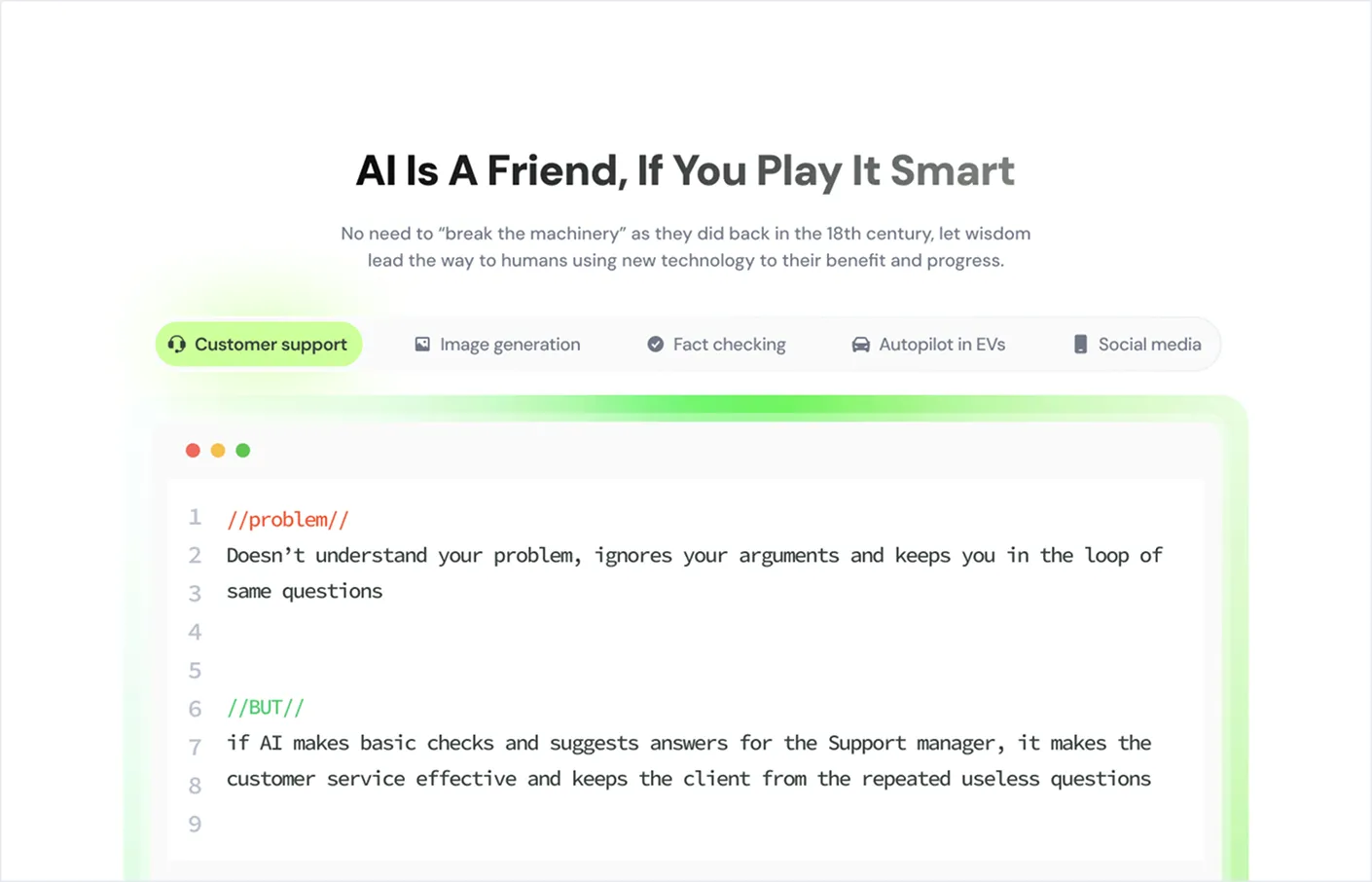The image size is (1372, 882).
Task: Click the green //BUT// comment line
Action: coord(266,708)
